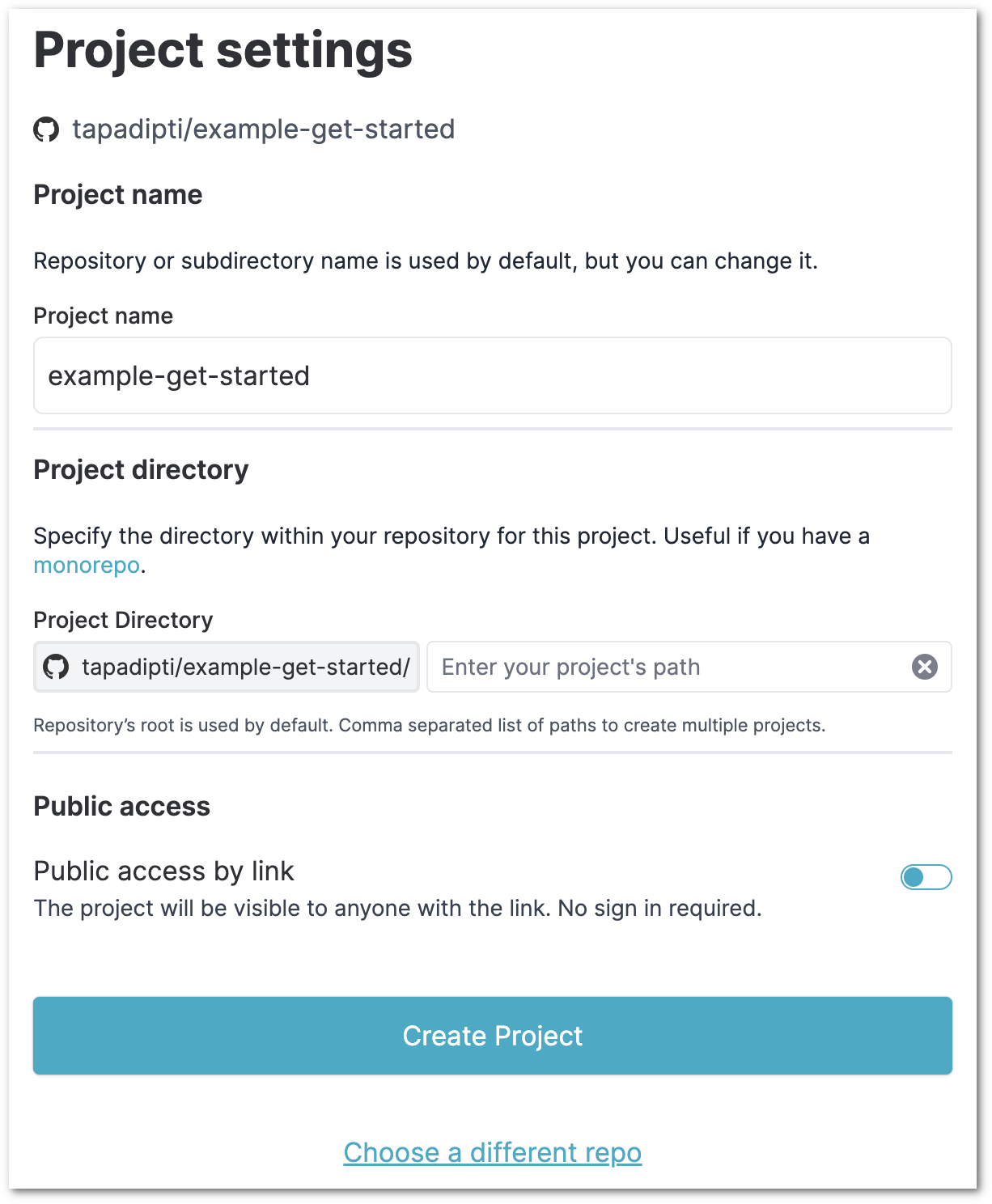Clear the project path with the X icon
This screenshot has width=992, height=1204.
[924, 667]
